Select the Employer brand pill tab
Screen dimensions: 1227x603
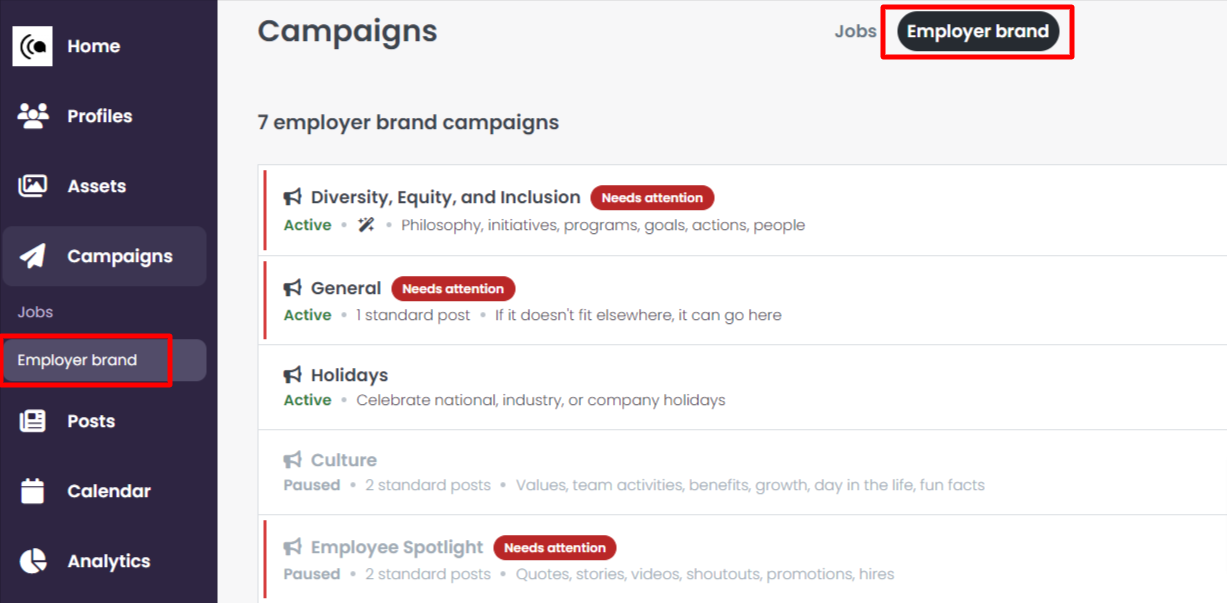coord(978,31)
